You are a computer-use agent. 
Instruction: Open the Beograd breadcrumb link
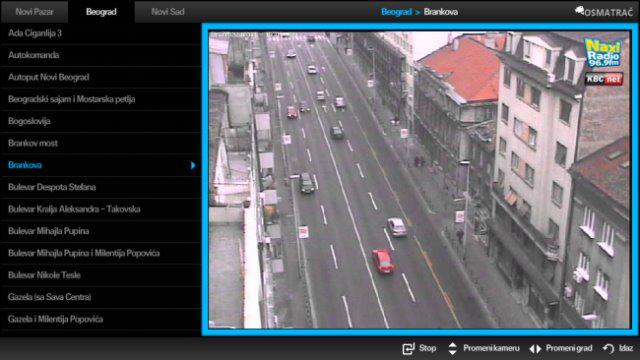[x=396, y=12]
